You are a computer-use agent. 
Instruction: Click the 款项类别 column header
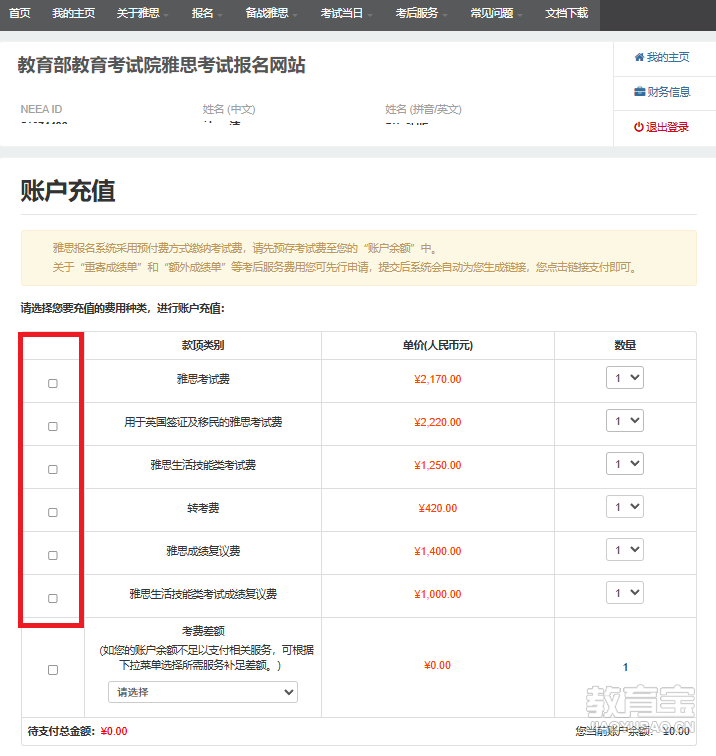click(203, 345)
